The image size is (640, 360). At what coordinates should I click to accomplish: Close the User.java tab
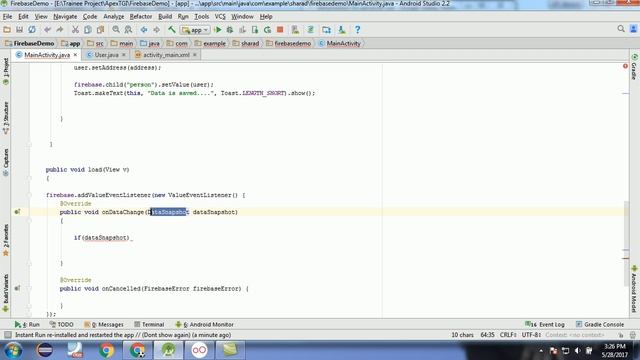(124, 55)
